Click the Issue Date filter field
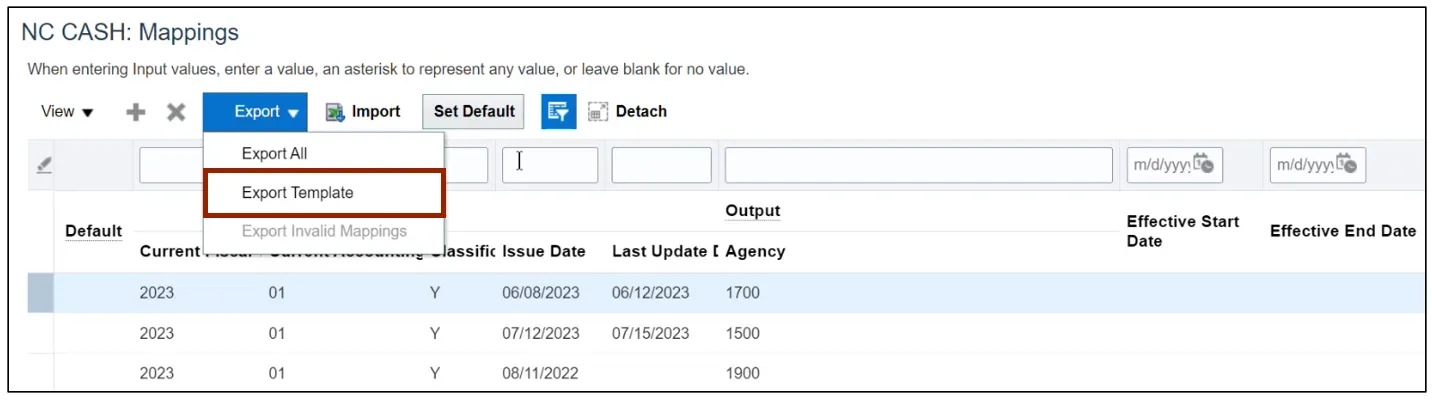1432x400 pixels. point(549,165)
